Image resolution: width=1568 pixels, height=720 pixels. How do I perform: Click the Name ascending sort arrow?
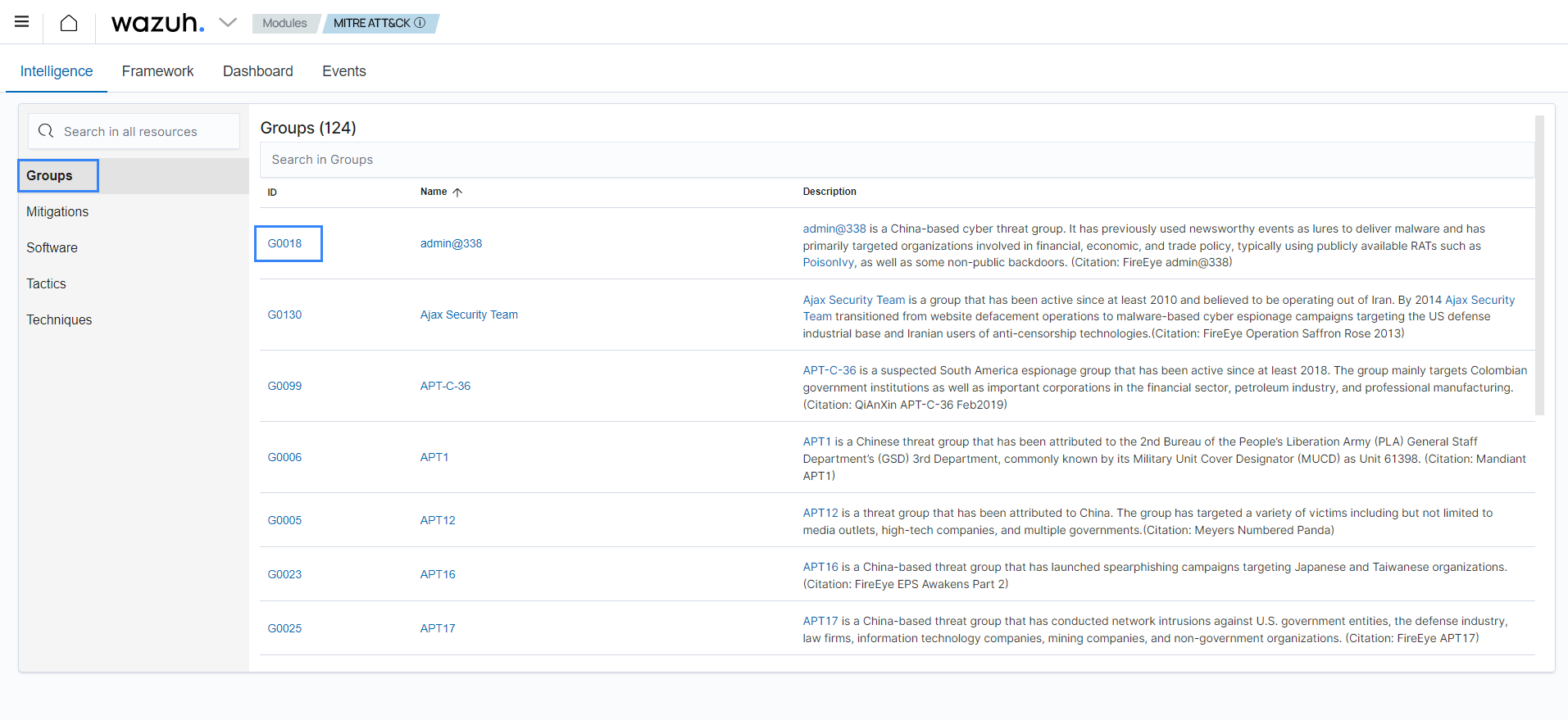point(457,192)
